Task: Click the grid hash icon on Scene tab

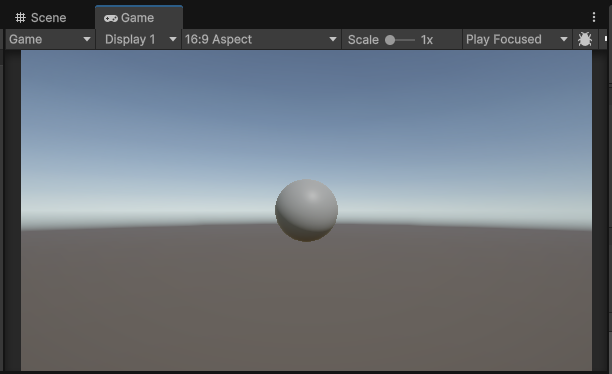Action: [20, 18]
